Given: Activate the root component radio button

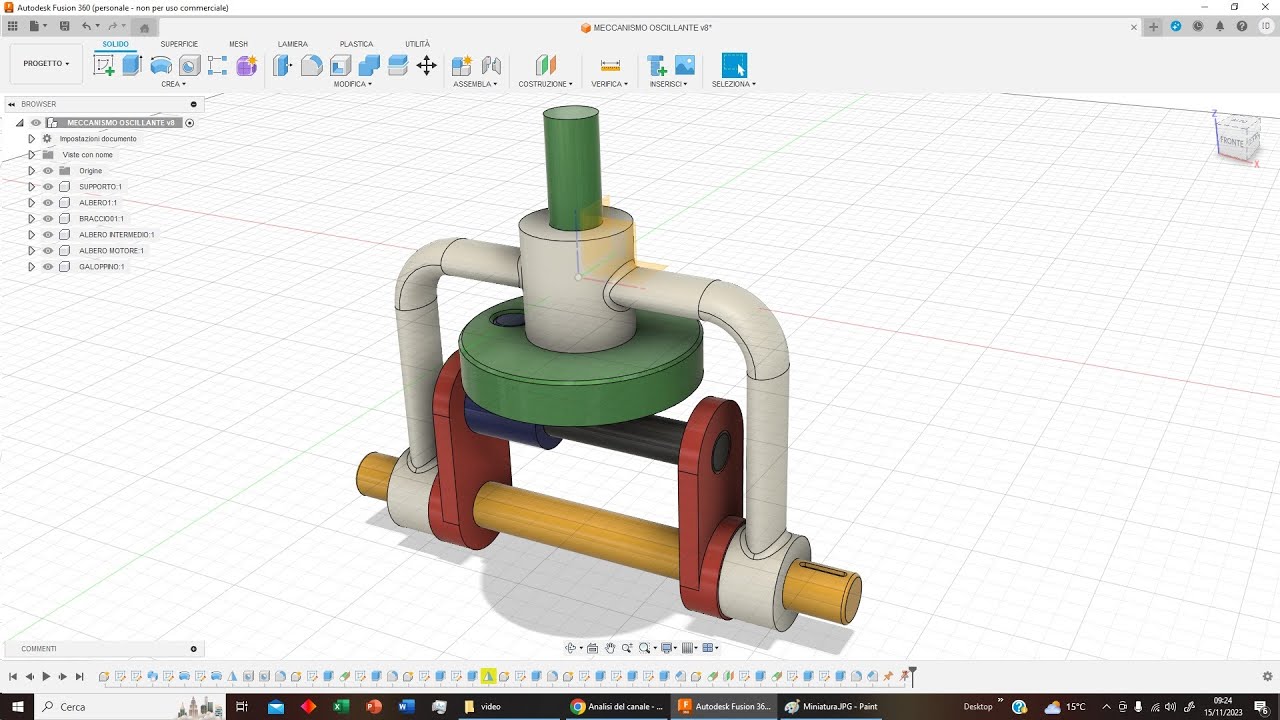Looking at the screenshot, I should (x=190, y=123).
